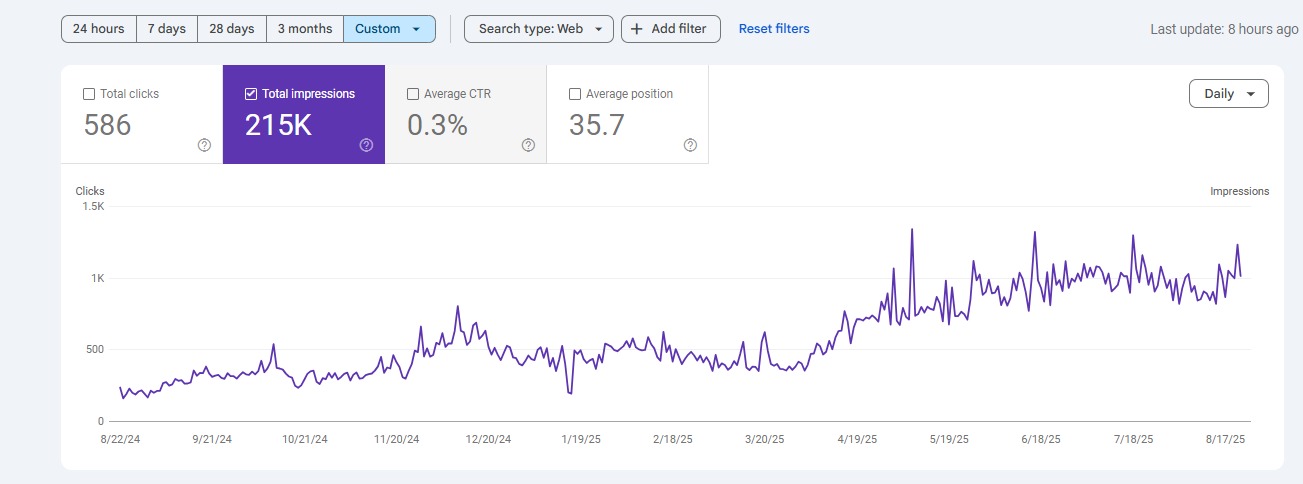Click help icon in Average CTR card
The image size is (1303, 484).
[x=528, y=145]
